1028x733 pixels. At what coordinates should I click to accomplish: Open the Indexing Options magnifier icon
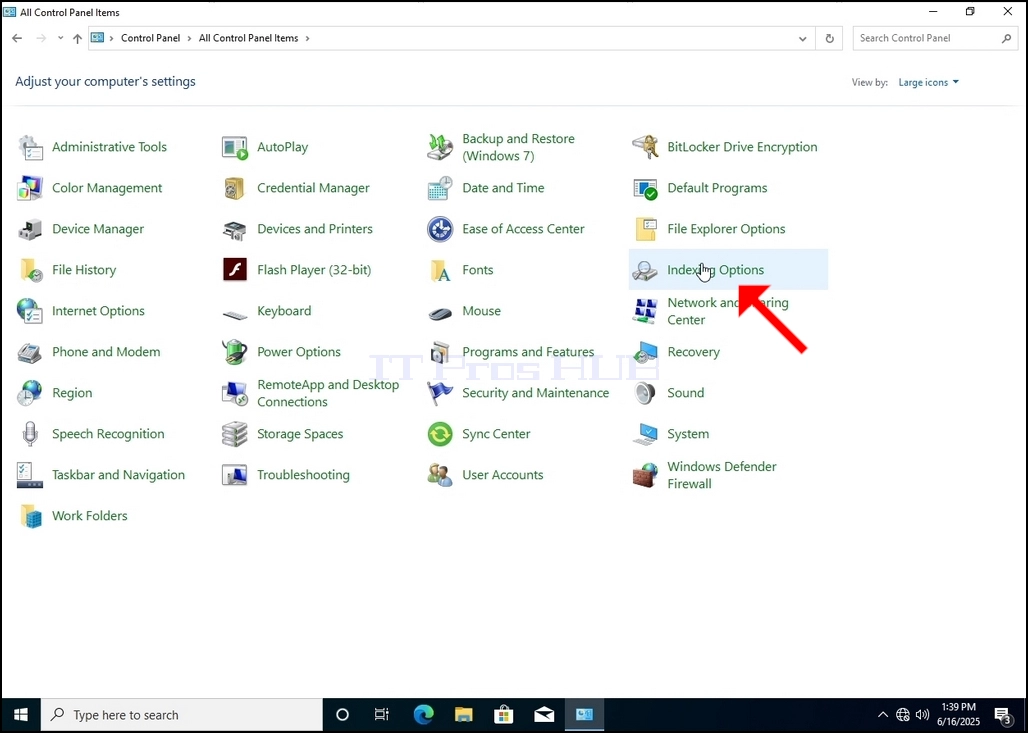(645, 270)
